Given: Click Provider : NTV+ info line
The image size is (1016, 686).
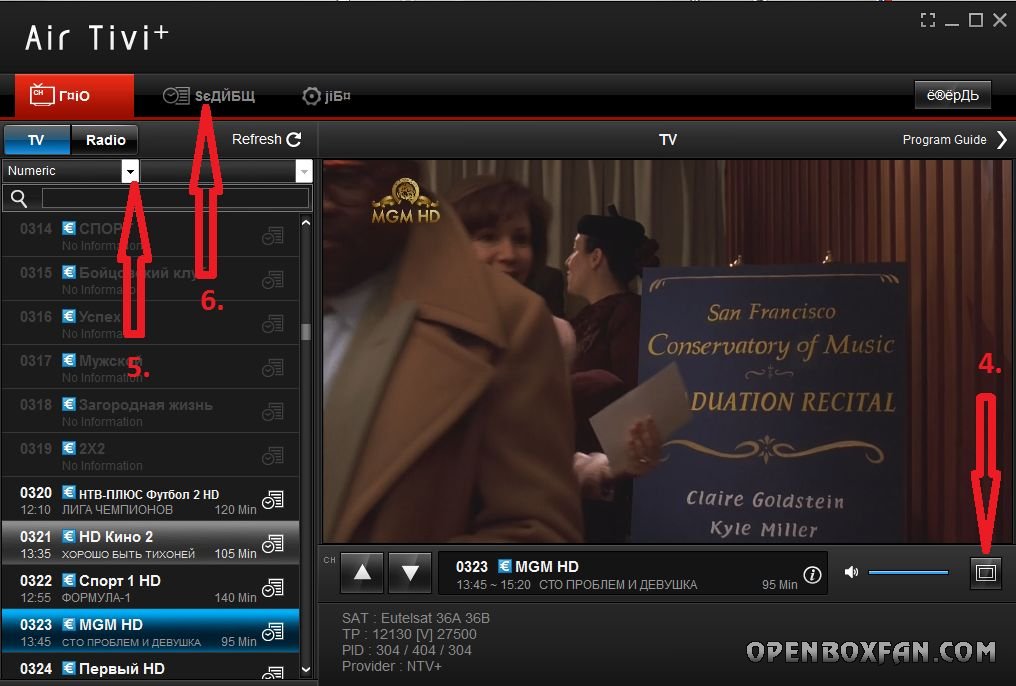Looking at the screenshot, I should [x=391, y=667].
